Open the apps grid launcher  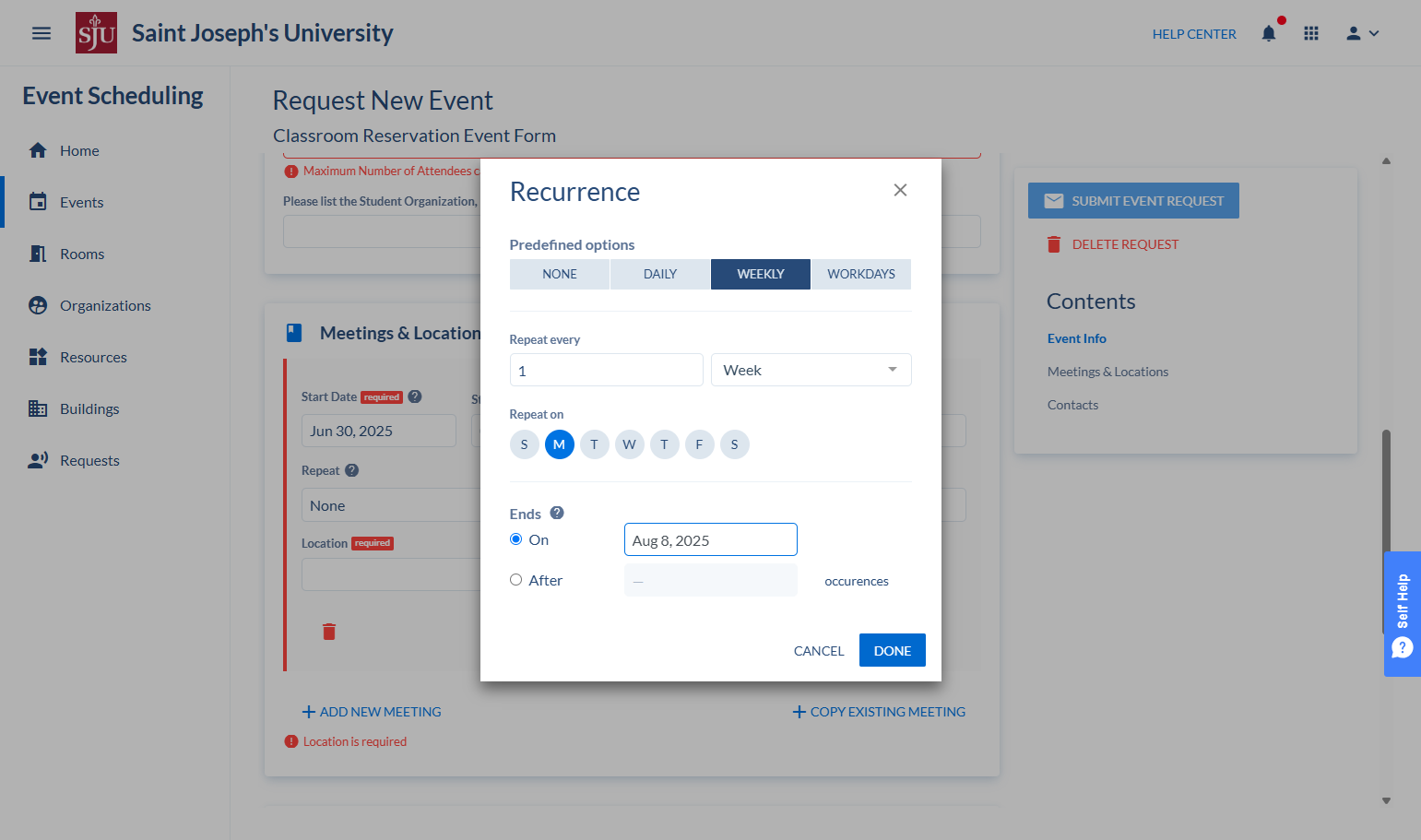[x=1311, y=33]
